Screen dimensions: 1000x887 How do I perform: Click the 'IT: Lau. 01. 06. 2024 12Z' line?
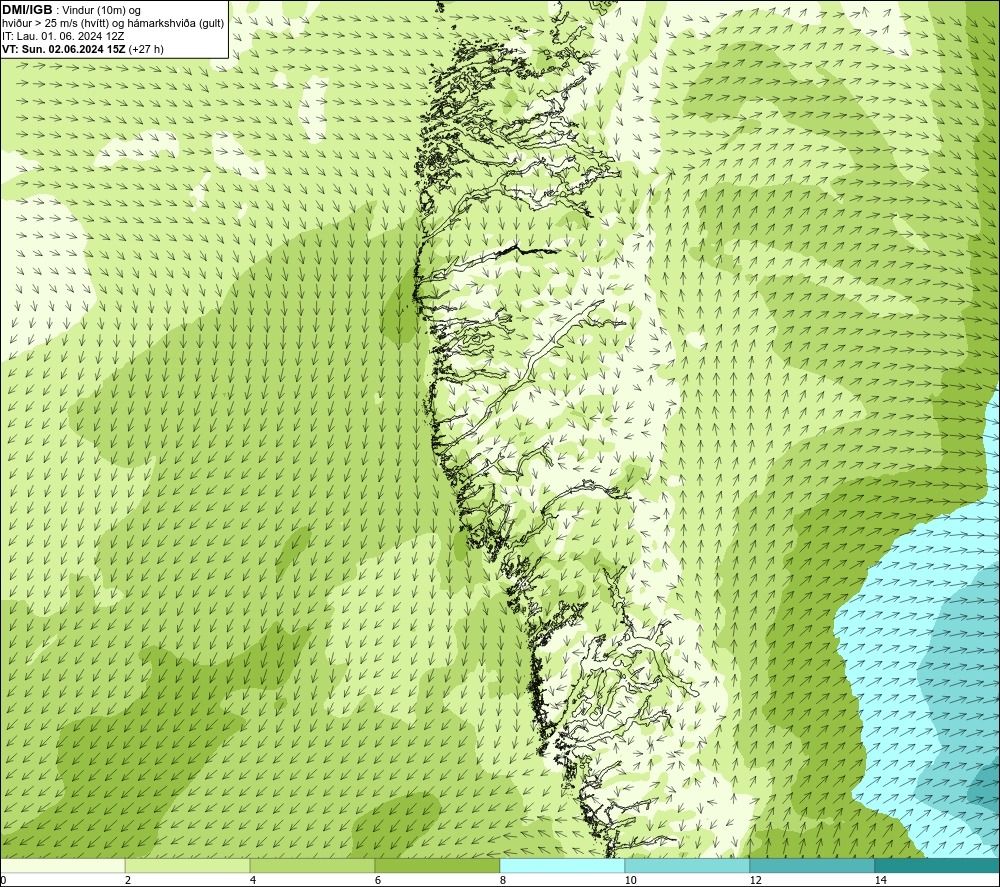tap(63, 36)
